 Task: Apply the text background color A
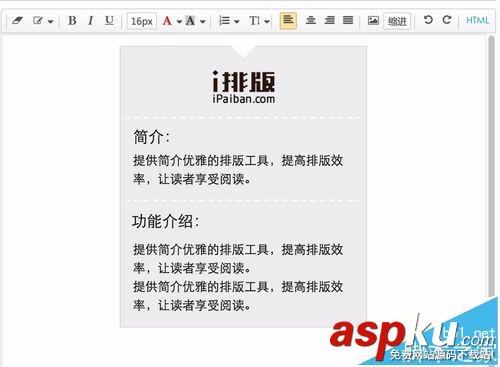coord(190,21)
